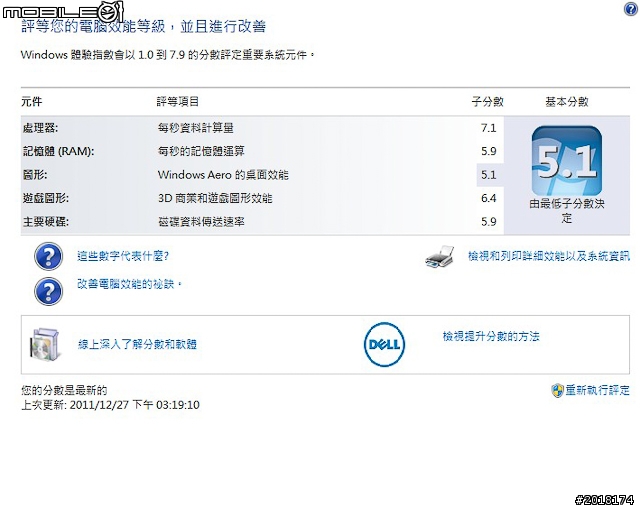Click the Dell logo
This screenshot has height=508, width=640.
point(384,344)
